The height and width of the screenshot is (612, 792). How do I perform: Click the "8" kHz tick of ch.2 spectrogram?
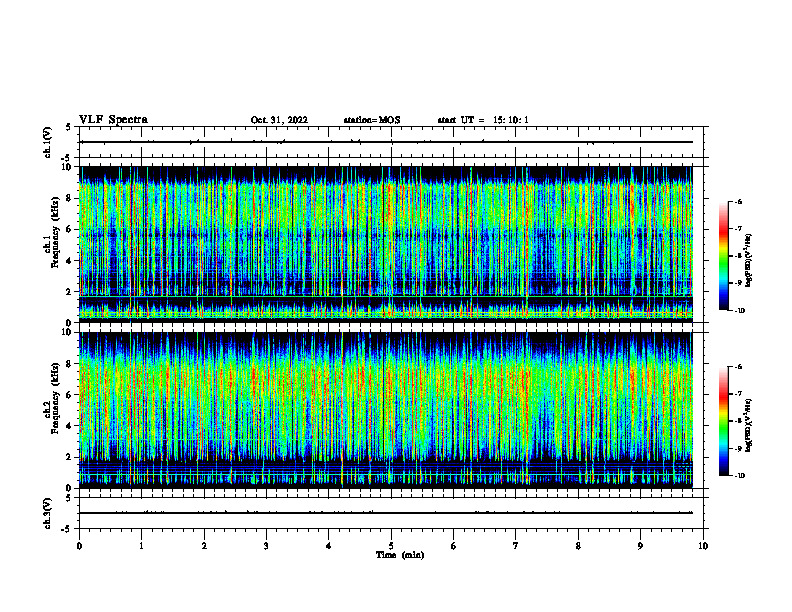(70, 364)
